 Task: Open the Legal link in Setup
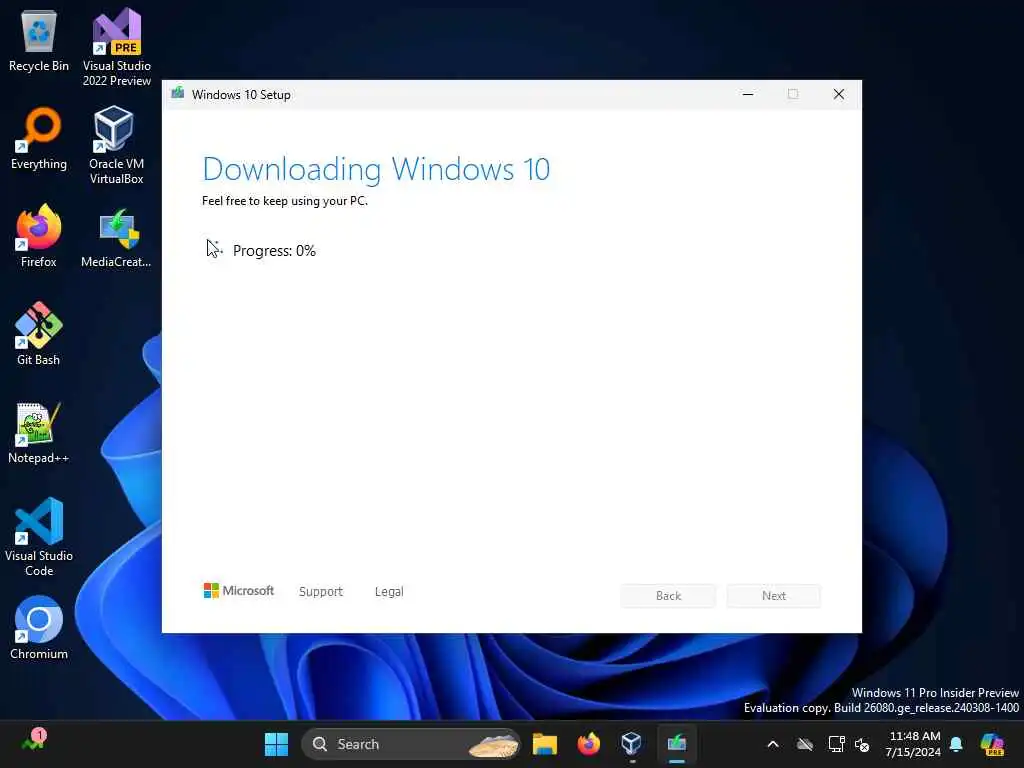389,592
